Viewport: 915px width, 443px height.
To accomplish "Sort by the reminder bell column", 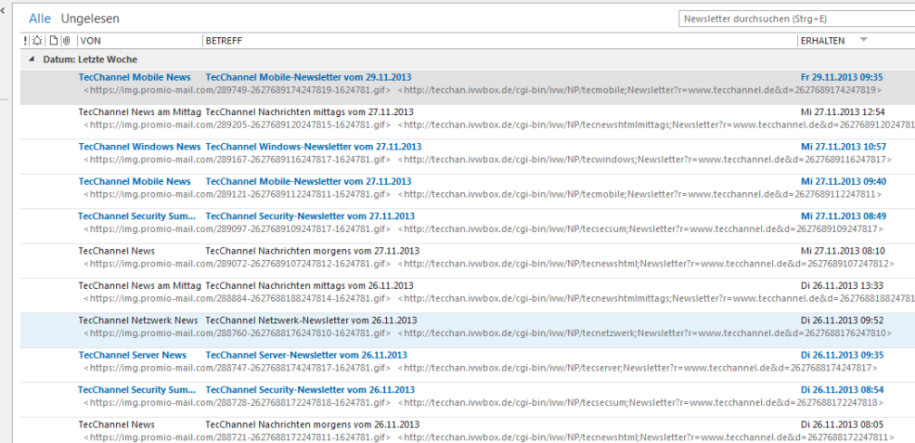I will 37,41.
